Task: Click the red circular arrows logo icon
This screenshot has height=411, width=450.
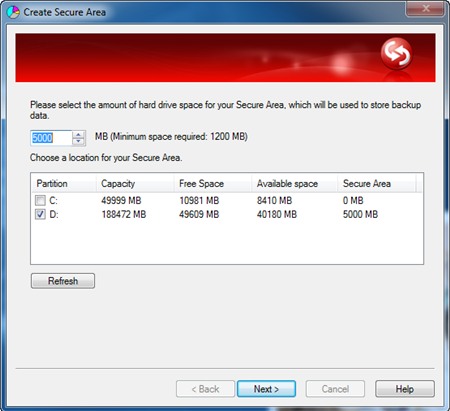Action: (x=396, y=53)
